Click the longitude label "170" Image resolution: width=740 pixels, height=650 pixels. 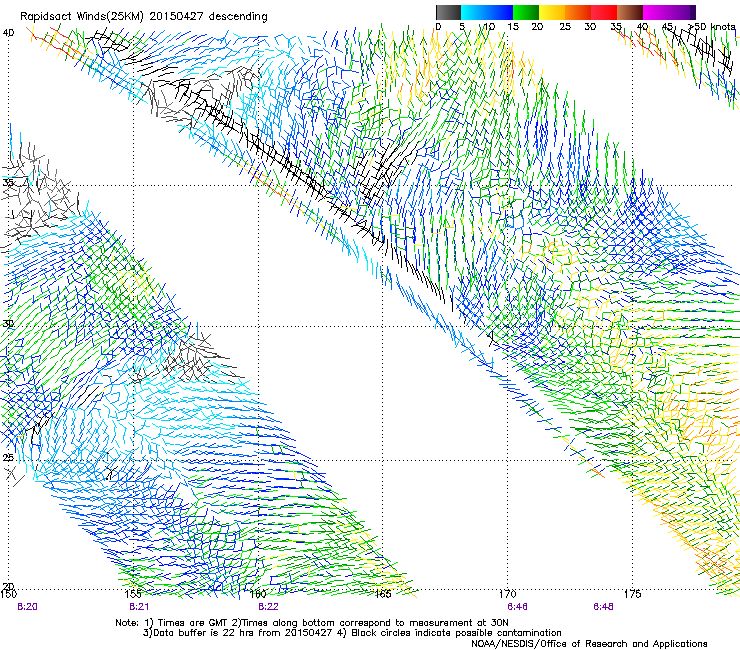click(507, 594)
